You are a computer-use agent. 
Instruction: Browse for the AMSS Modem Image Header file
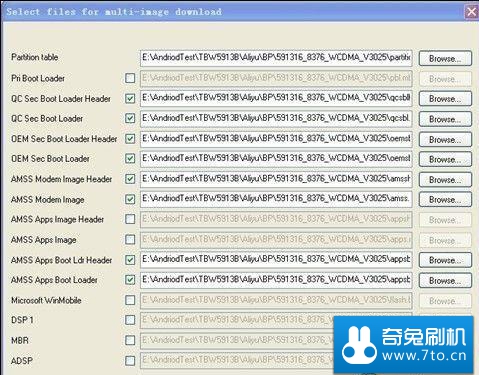445,180
